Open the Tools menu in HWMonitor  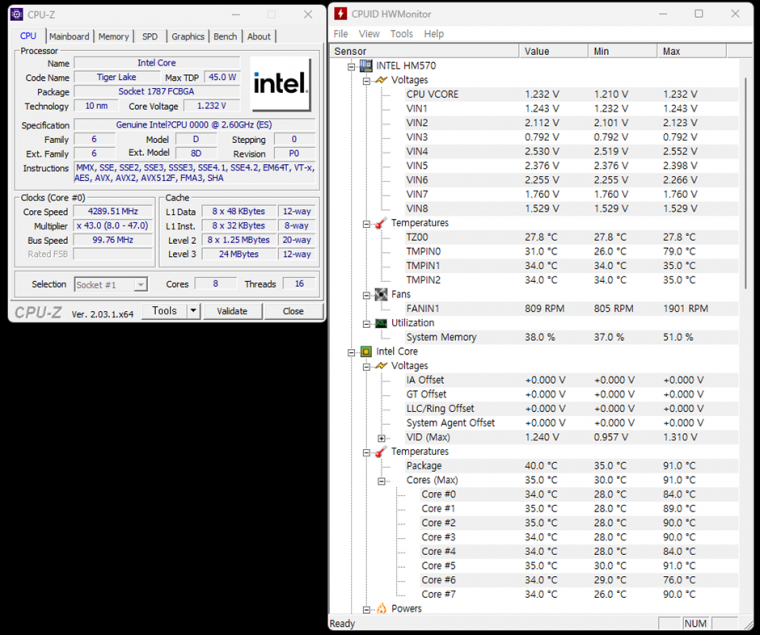pos(402,34)
